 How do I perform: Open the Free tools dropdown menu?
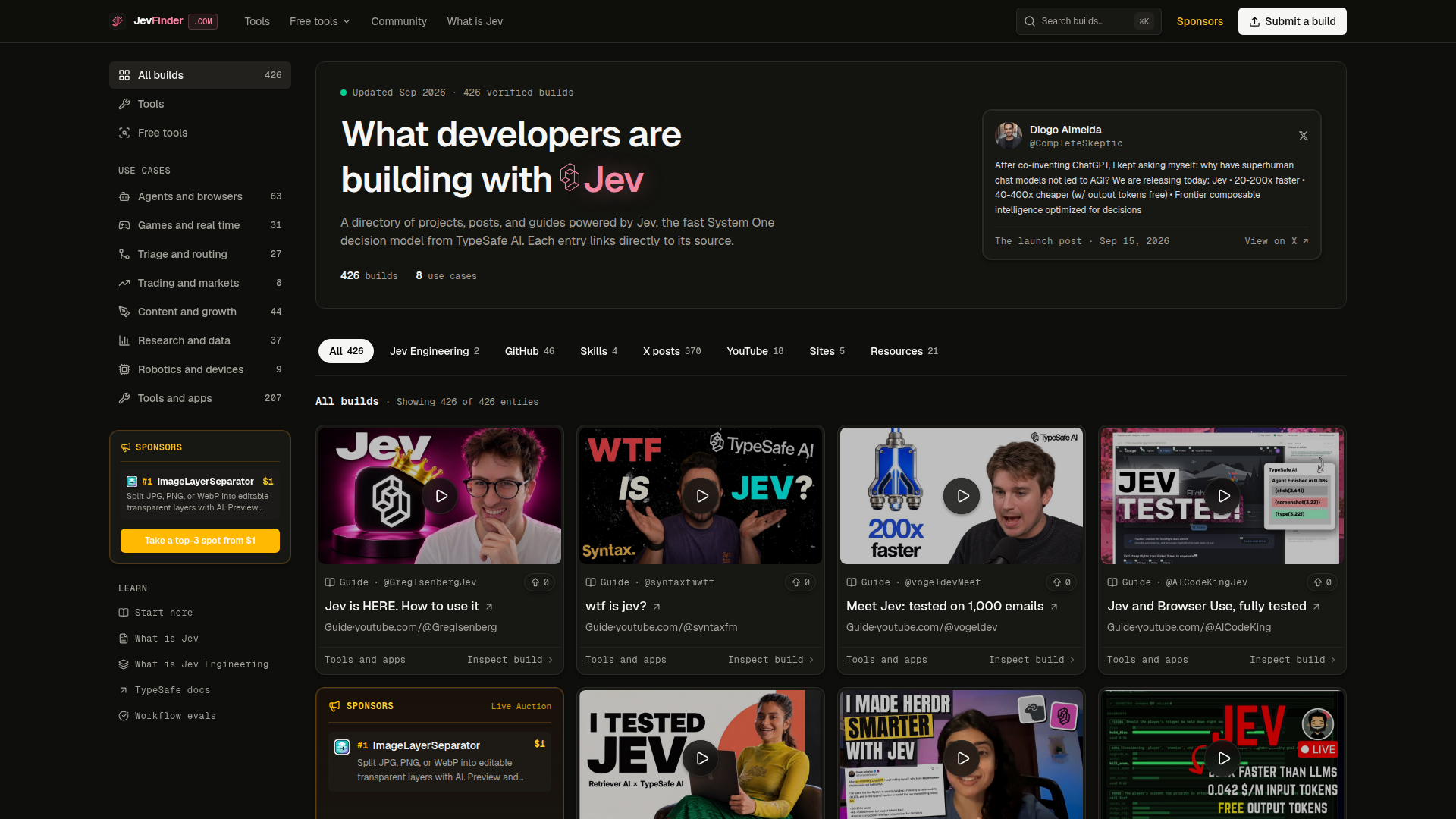click(x=319, y=21)
